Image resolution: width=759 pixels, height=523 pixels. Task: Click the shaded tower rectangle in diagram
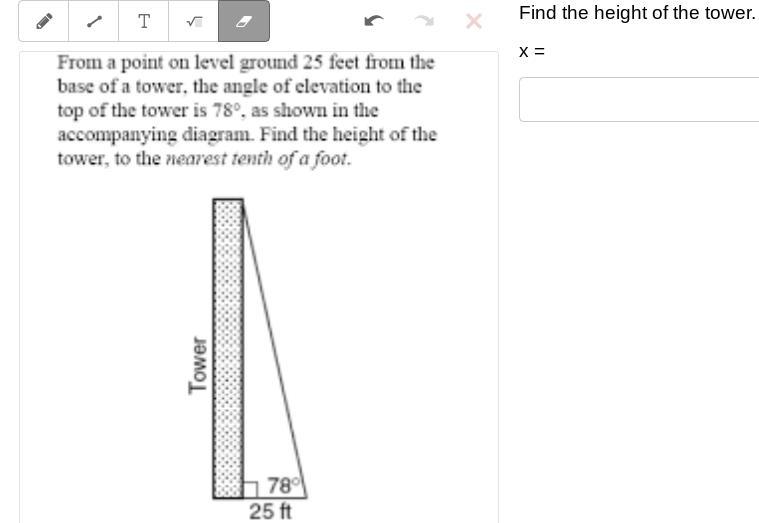[228, 348]
